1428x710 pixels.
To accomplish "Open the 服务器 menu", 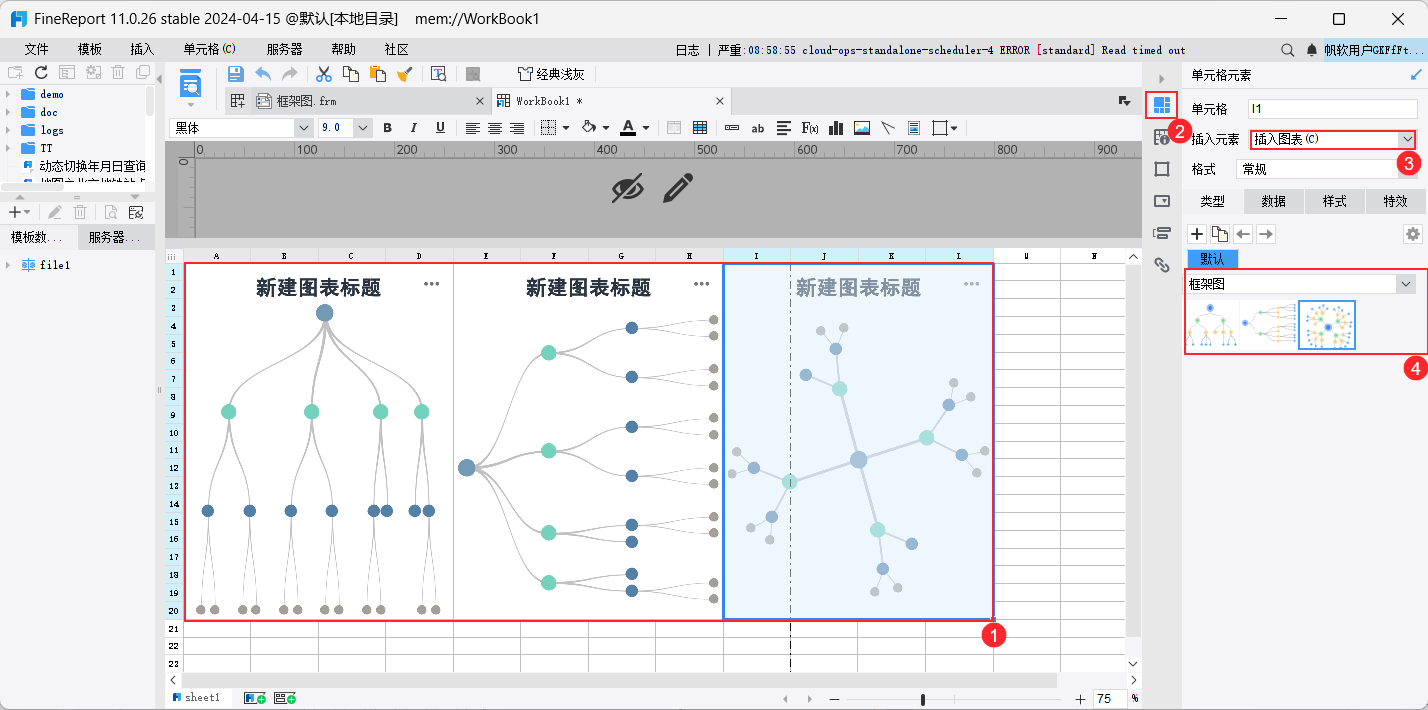I will 284,49.
